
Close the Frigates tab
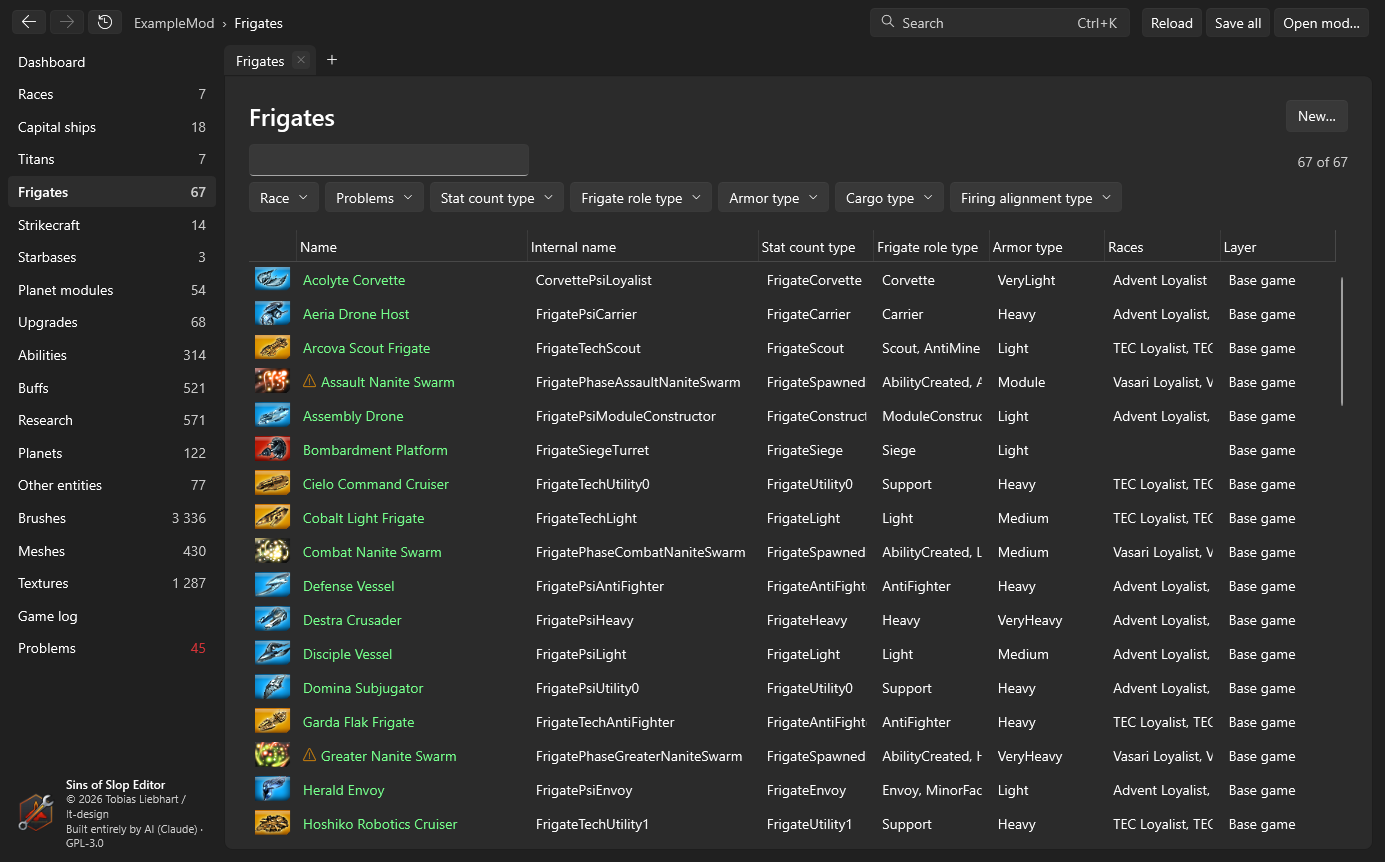tap(301, 60)
